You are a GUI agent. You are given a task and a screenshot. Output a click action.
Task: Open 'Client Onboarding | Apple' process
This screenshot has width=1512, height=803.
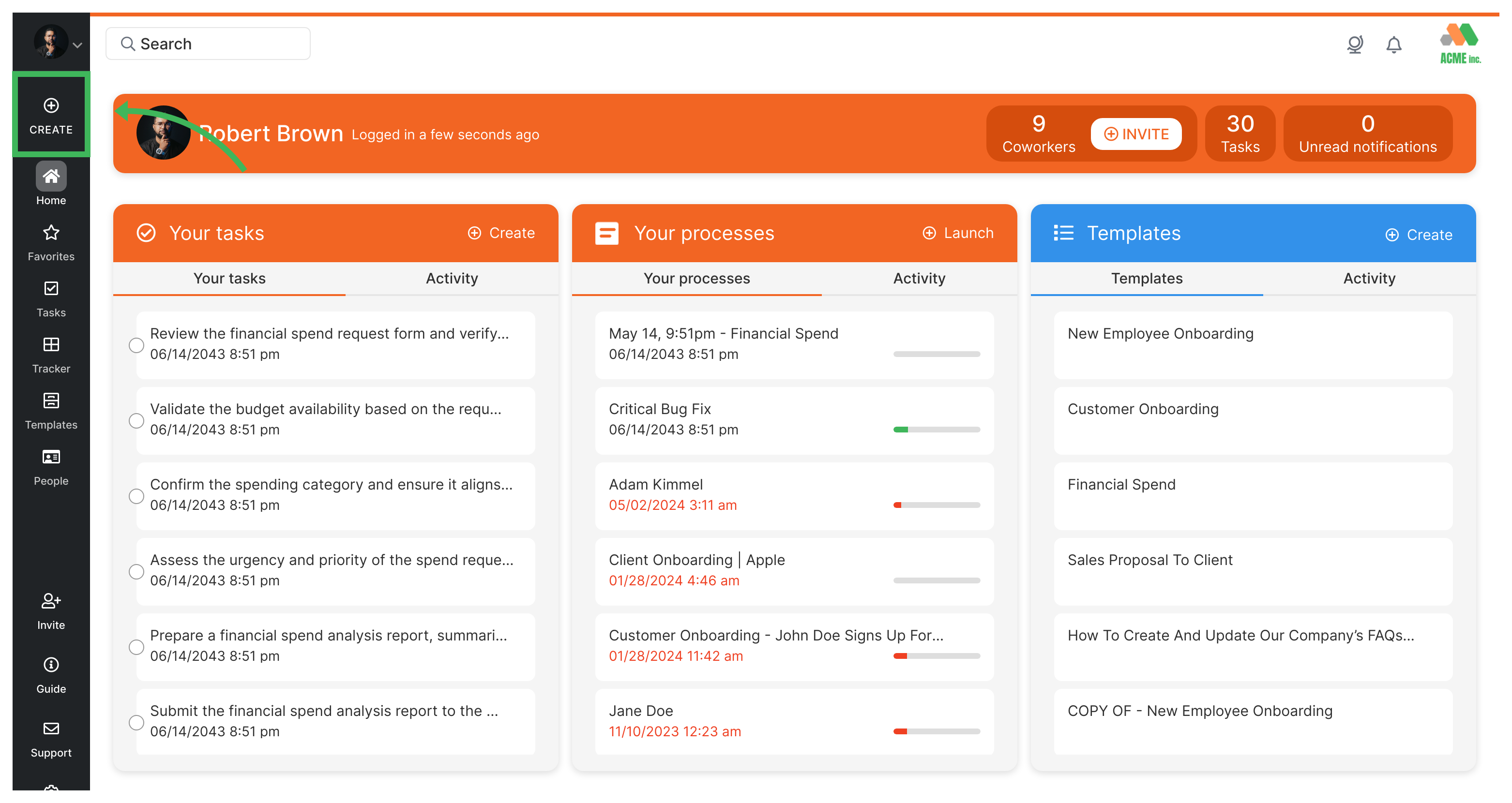pos(794,572)
